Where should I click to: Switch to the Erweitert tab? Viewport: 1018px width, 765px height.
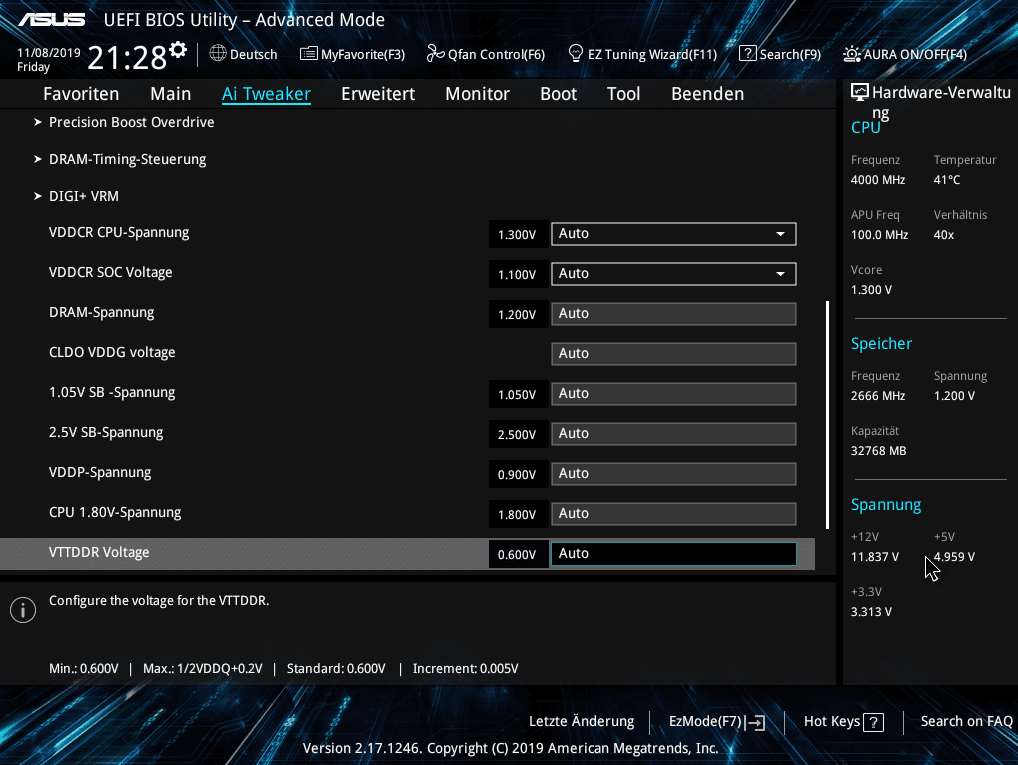pyautogui.click(x=378, y=94)
